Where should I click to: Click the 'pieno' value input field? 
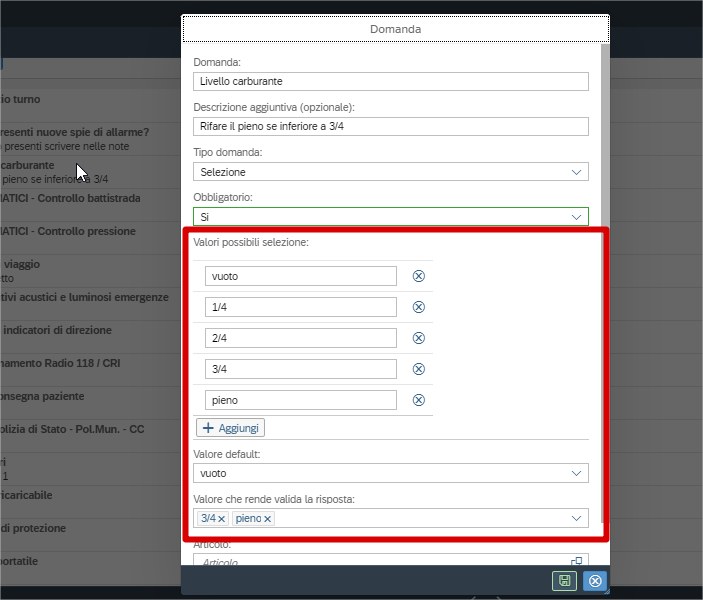pyautogui.click(x=300, y=400)
